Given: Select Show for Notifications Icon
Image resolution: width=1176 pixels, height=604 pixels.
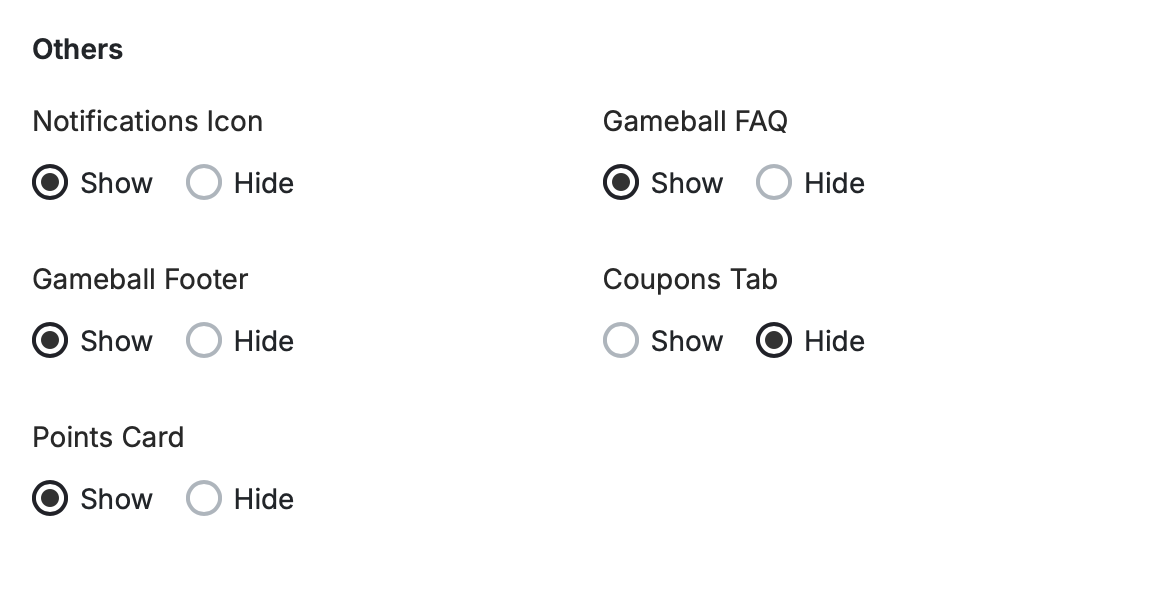Looking at the screenshot, I should [50, 182].
